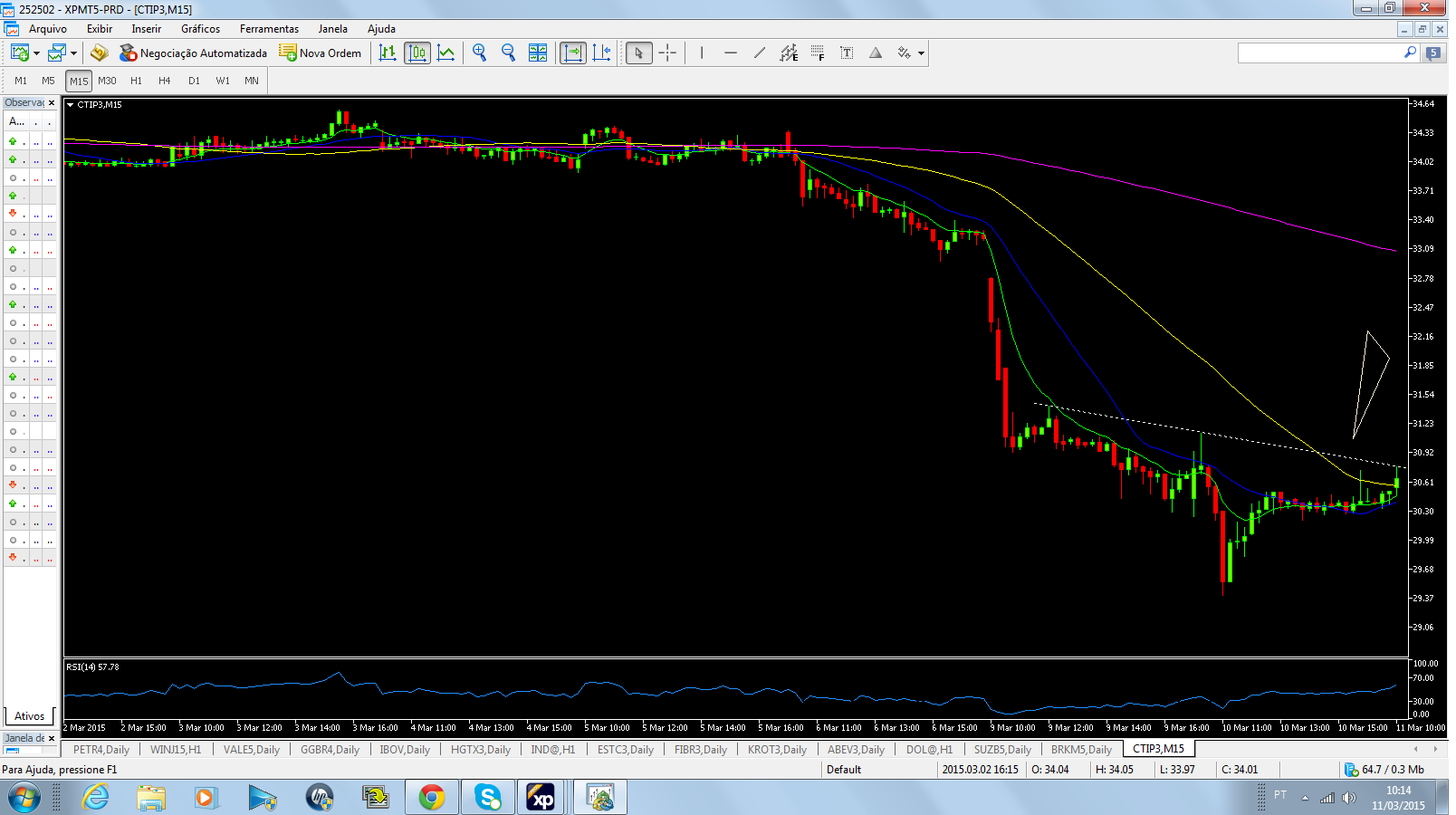
Task: Zoom out on the chart
Action: tap(509, 53)
